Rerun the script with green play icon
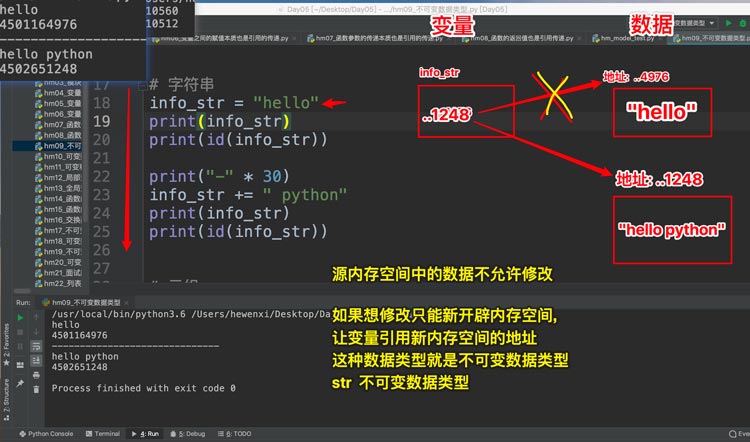The image size is (750, 442). click(x=20, y=318)
